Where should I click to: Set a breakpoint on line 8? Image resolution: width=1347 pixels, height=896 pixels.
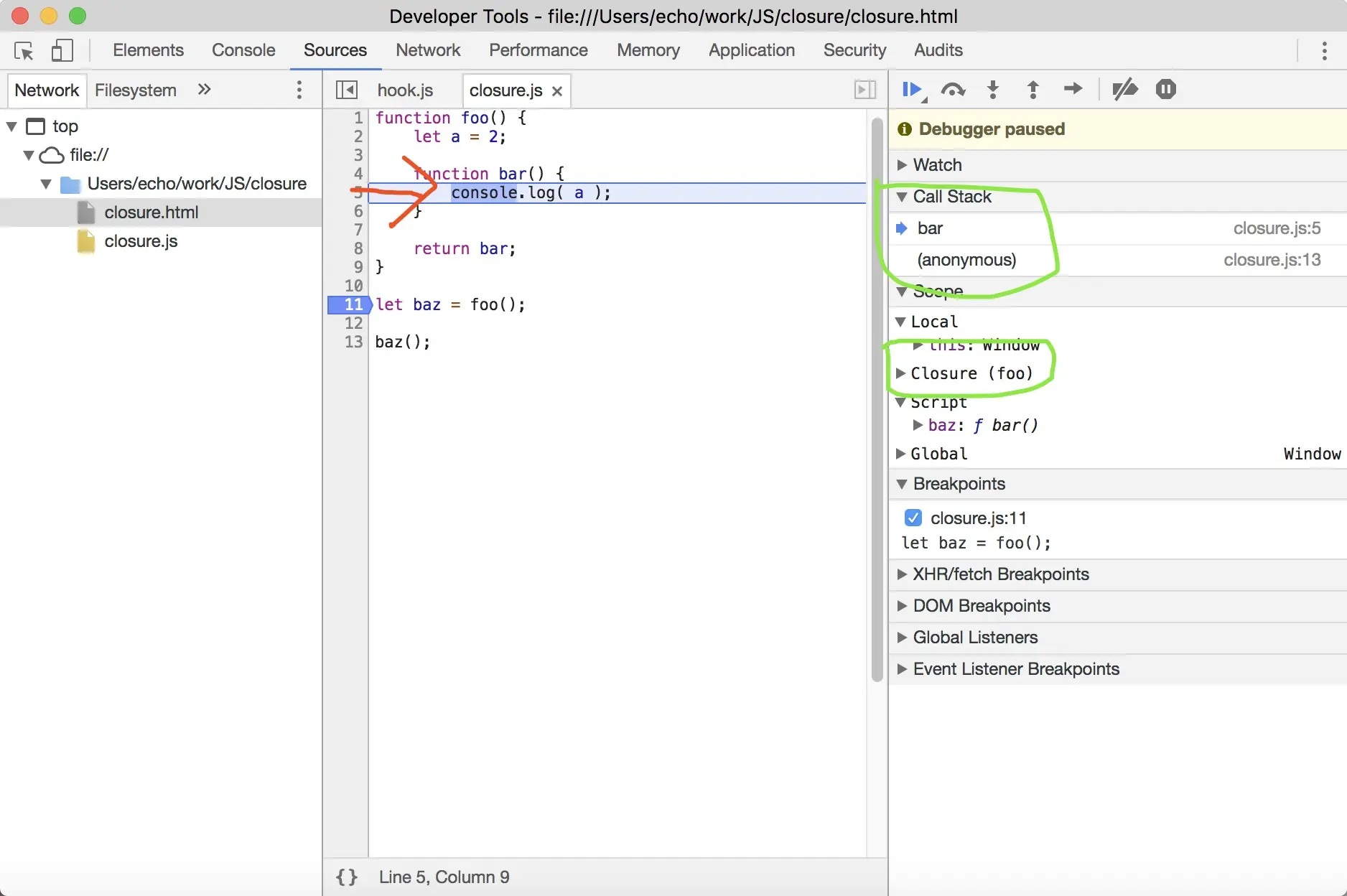pyautogui.click(x=358, y=248)
